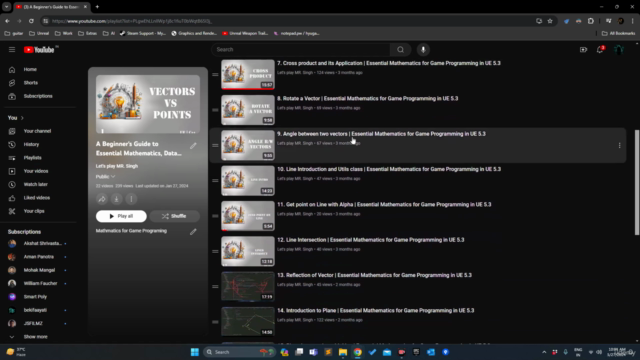Download the playlist icon
The image size is (640, 360).
click(116, 199)
